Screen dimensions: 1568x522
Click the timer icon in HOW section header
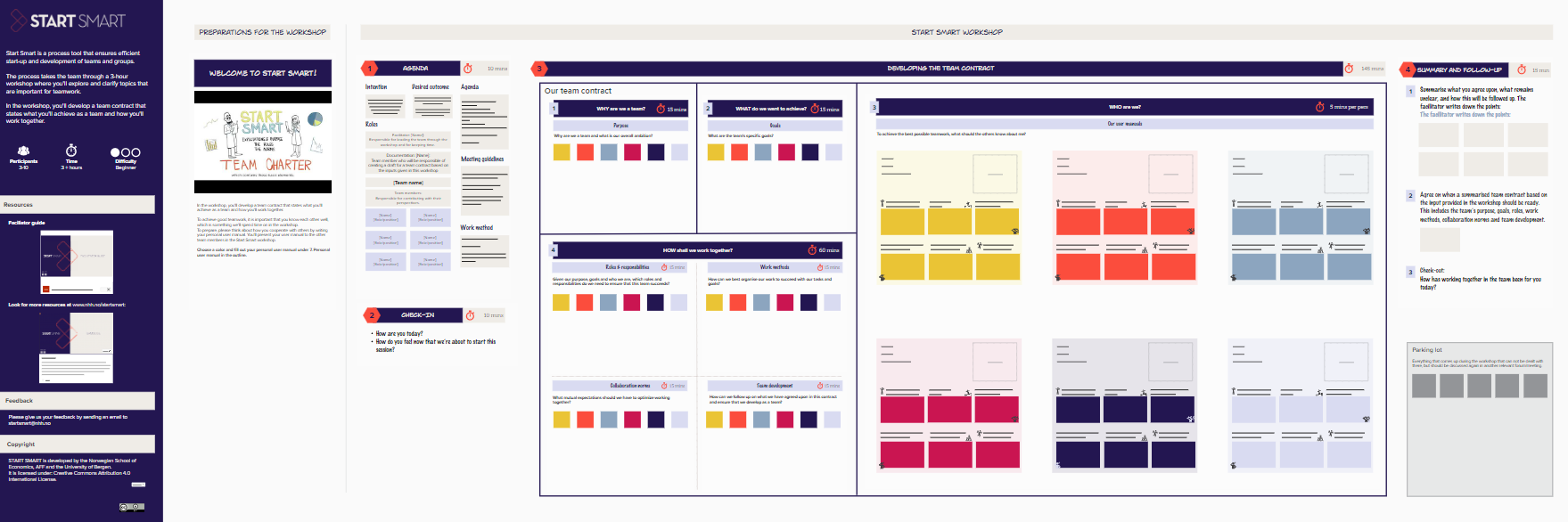point(812,250)
